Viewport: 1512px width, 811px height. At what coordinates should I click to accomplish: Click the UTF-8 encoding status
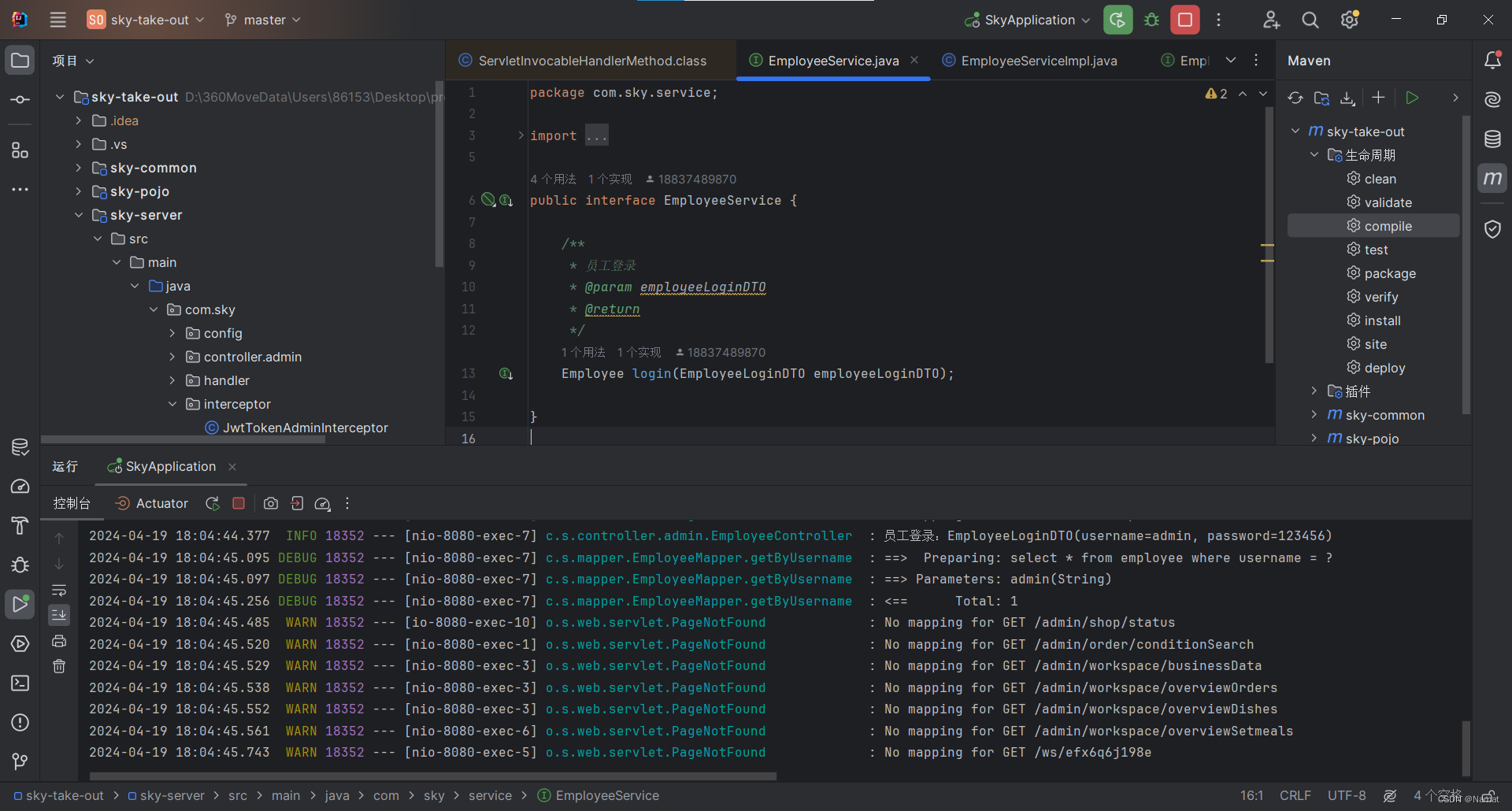click(x=1347, y=795)
